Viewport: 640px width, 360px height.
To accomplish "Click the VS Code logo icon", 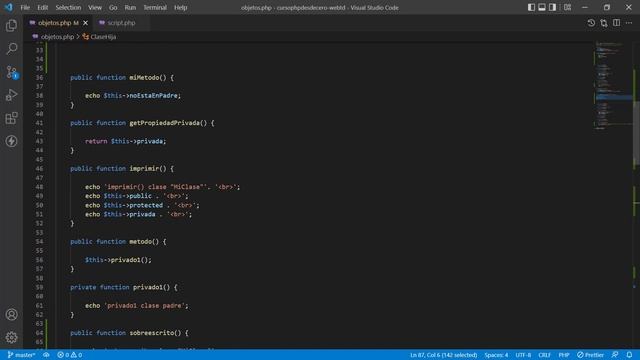I will click(x=8, y=7).
